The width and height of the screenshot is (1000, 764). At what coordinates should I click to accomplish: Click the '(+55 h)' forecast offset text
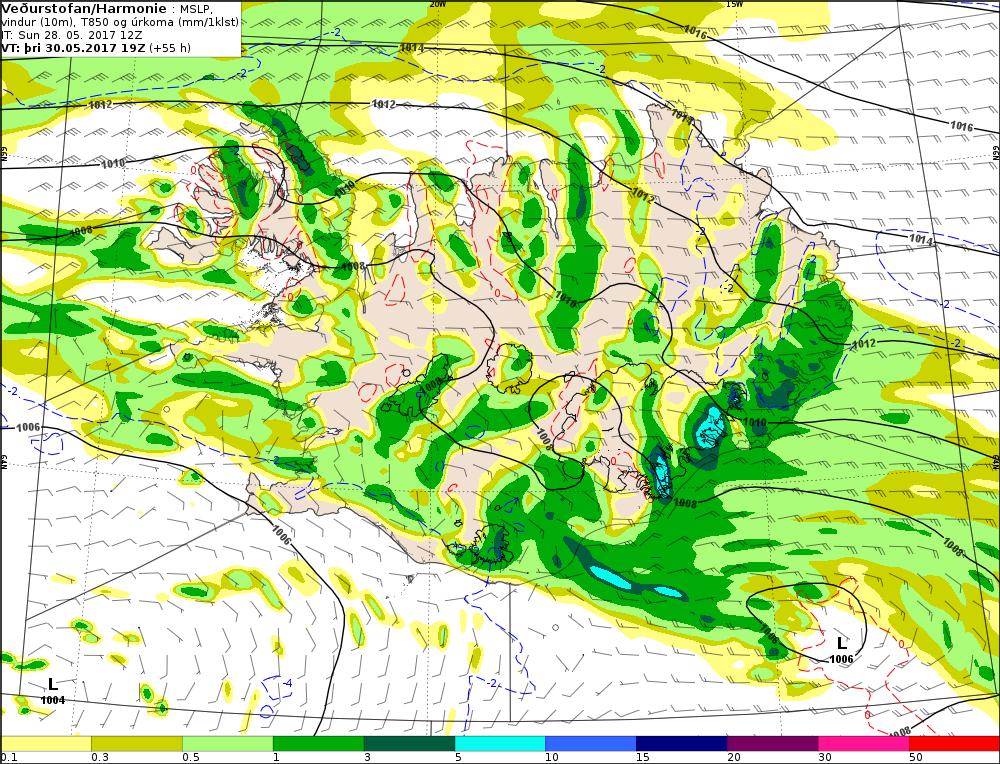pos(170,48)
